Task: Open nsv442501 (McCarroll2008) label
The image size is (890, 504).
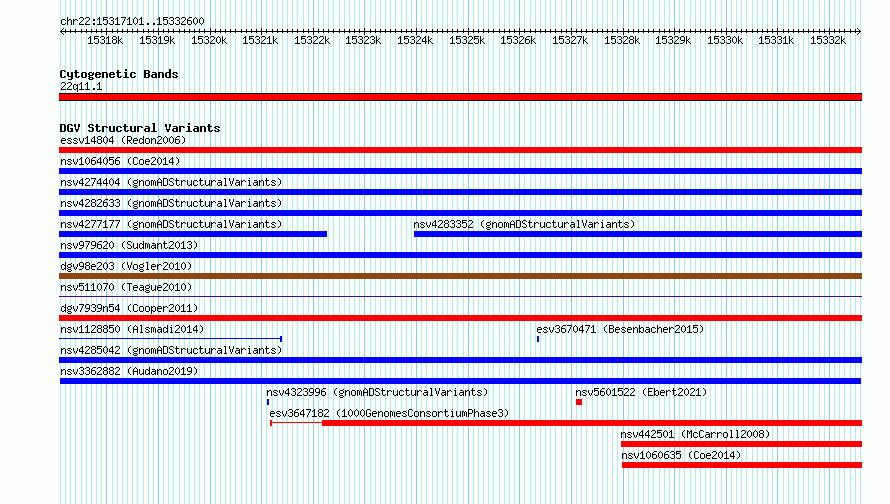Action: [x=695, y=434]
